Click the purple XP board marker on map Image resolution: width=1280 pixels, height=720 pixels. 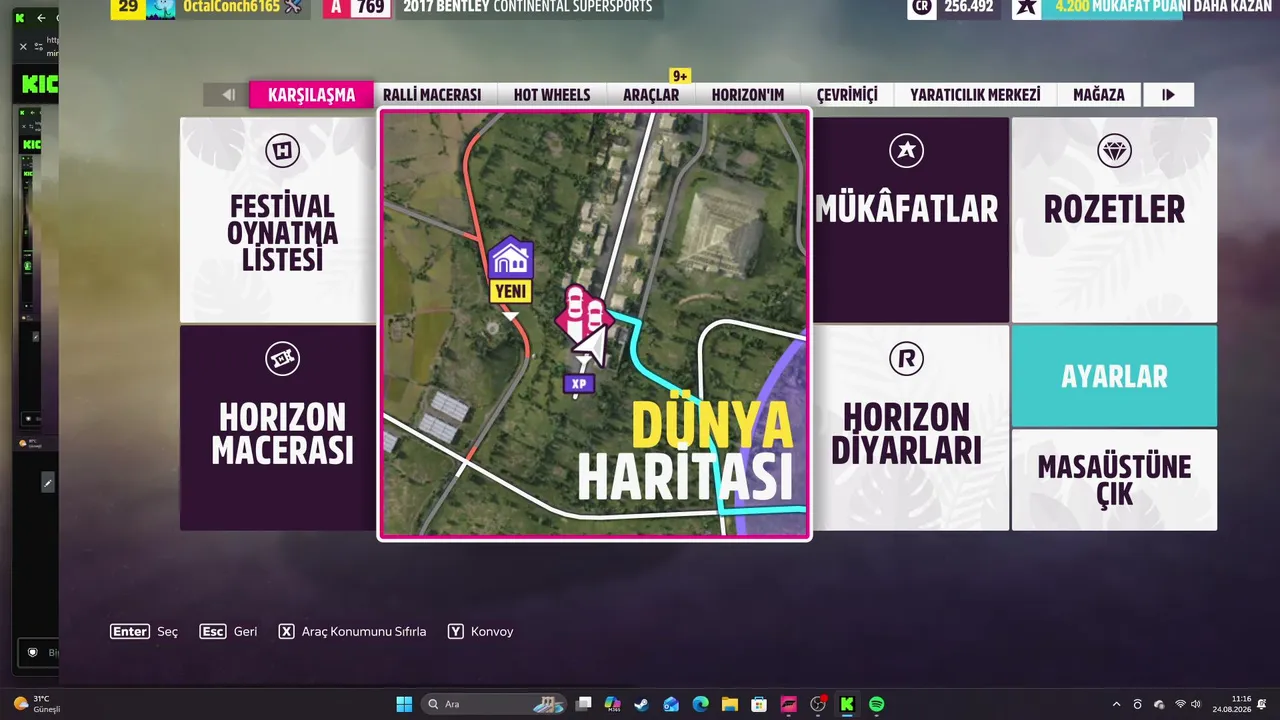pyautogui.click(x=578, y=383)
